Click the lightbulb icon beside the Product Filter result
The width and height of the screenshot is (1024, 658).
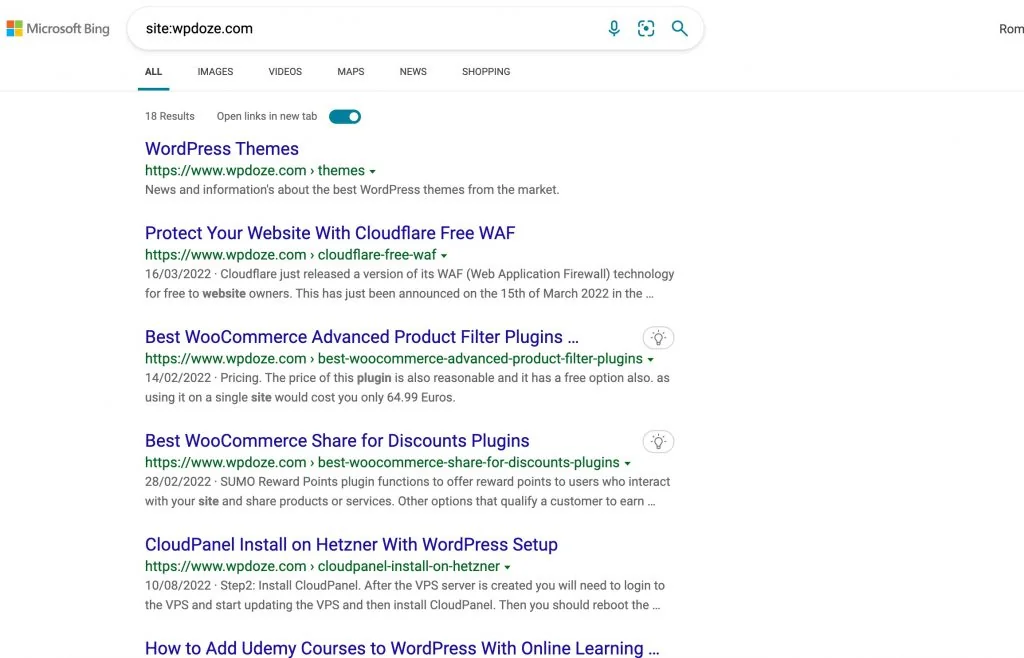pos(658,337)
